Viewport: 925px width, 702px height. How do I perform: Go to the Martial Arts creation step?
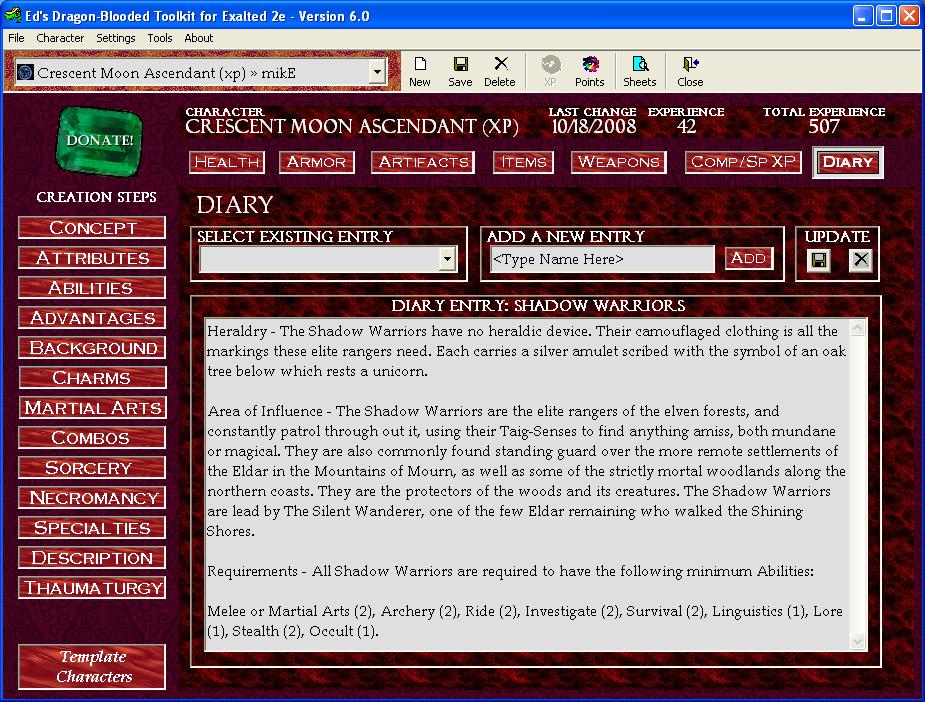click(92, 408)
